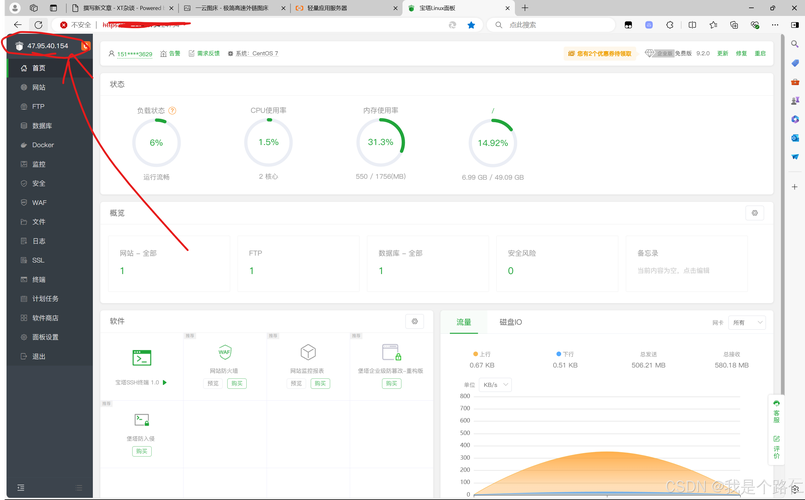Image resolution: width=805 pixels, height=500 pixels.
Task: Click the 备忘录 memo card to edit
Action: pos(686,263)
